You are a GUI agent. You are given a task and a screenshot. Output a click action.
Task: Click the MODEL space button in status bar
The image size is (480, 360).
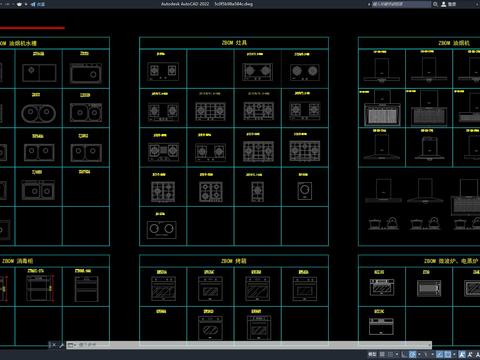click(x=372, y=354)
